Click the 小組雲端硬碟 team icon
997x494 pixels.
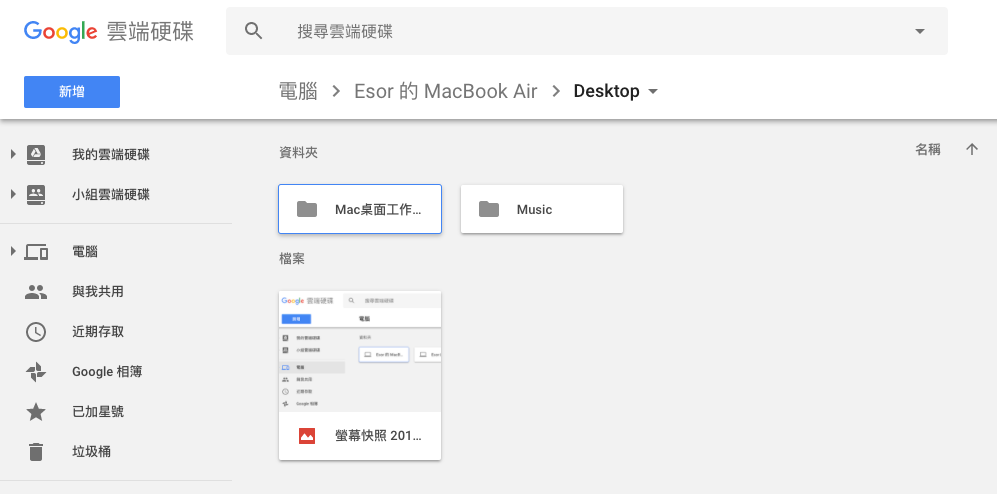point(36,195)
